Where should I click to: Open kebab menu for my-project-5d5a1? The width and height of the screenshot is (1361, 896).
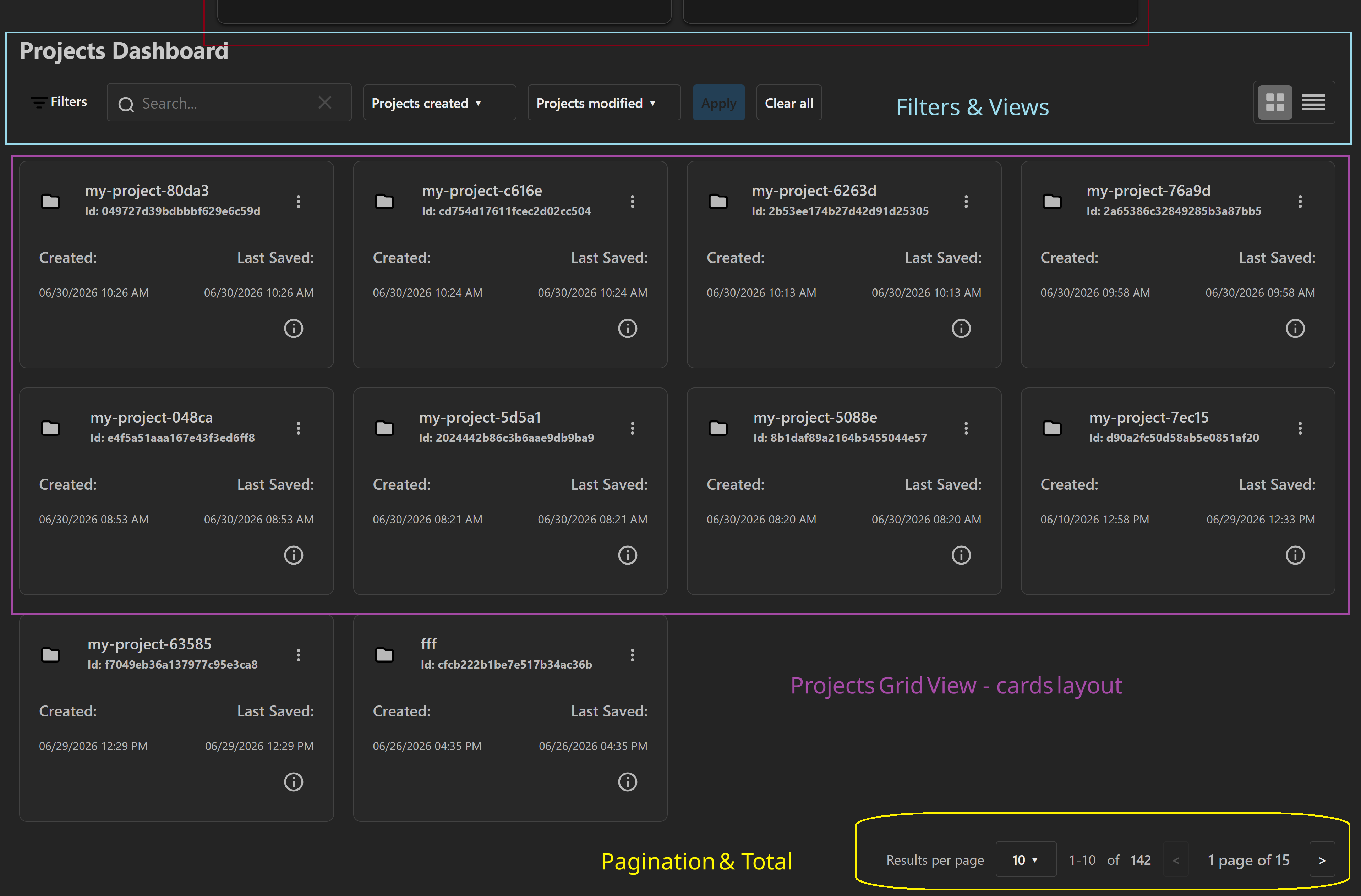pos(633,428)
